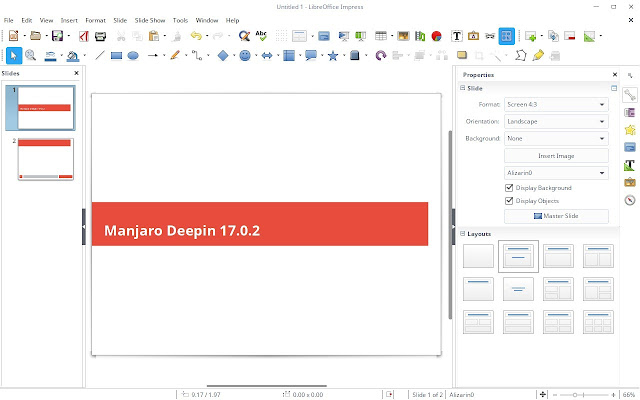Select the Curve pencil drawing tool
This screenshot has height=400, width=640.
click(x=175, y=55)
